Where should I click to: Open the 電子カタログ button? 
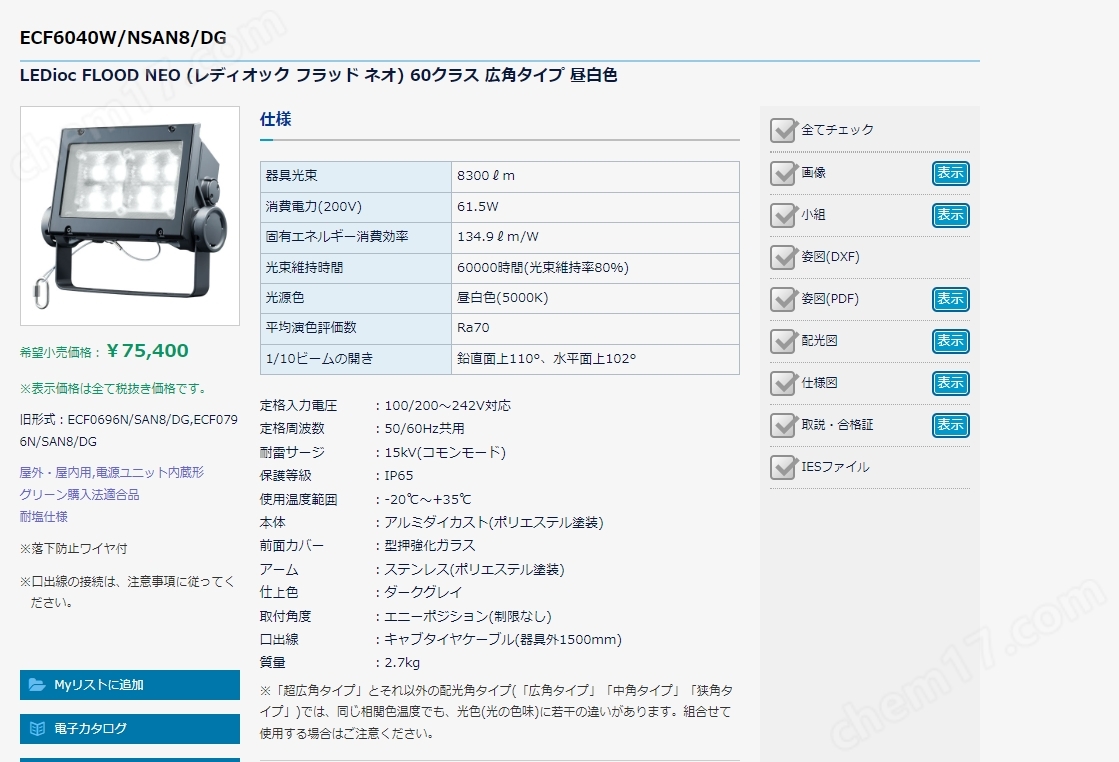130,729
